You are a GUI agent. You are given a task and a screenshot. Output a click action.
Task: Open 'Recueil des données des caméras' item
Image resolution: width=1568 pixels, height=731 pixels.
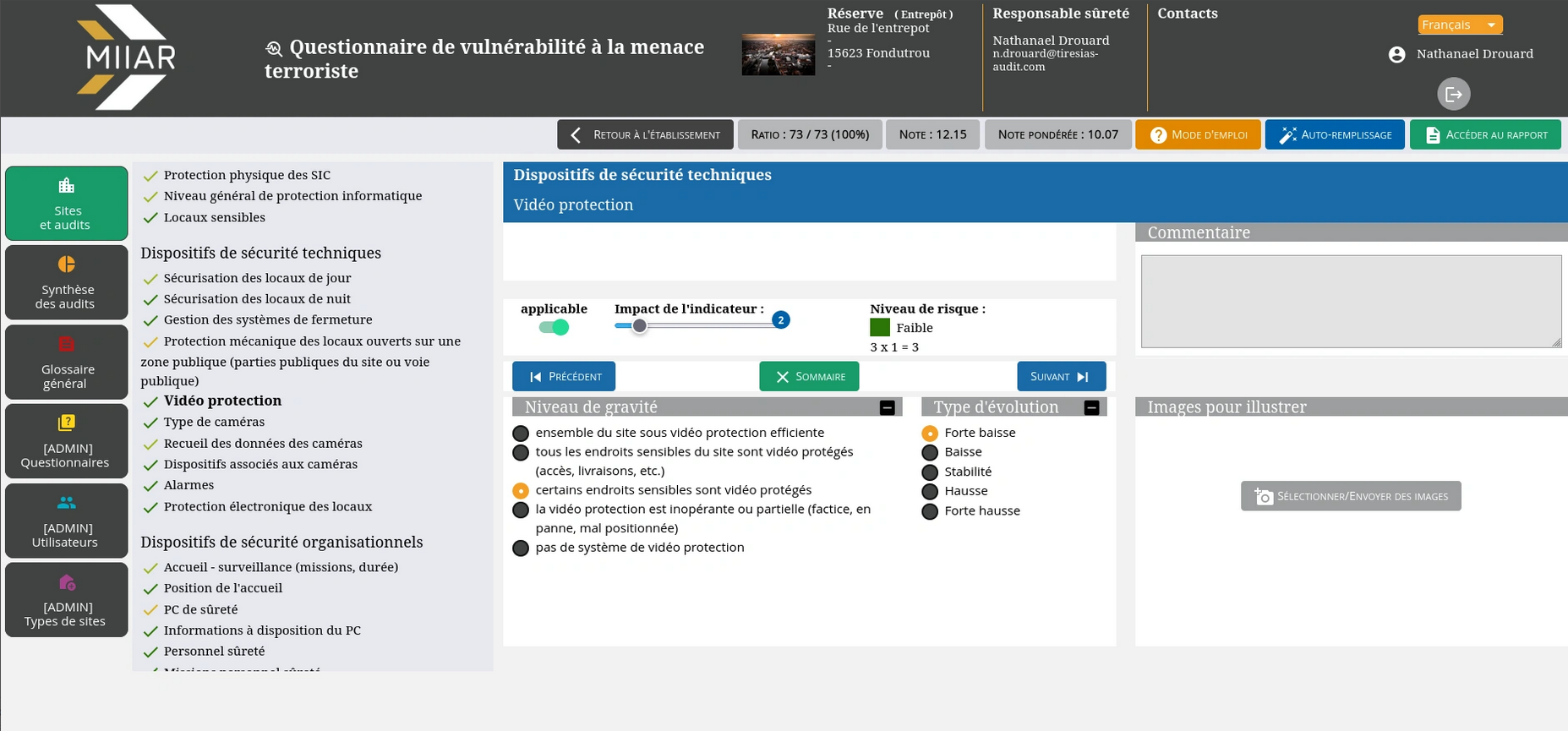[x=263, y=444]
